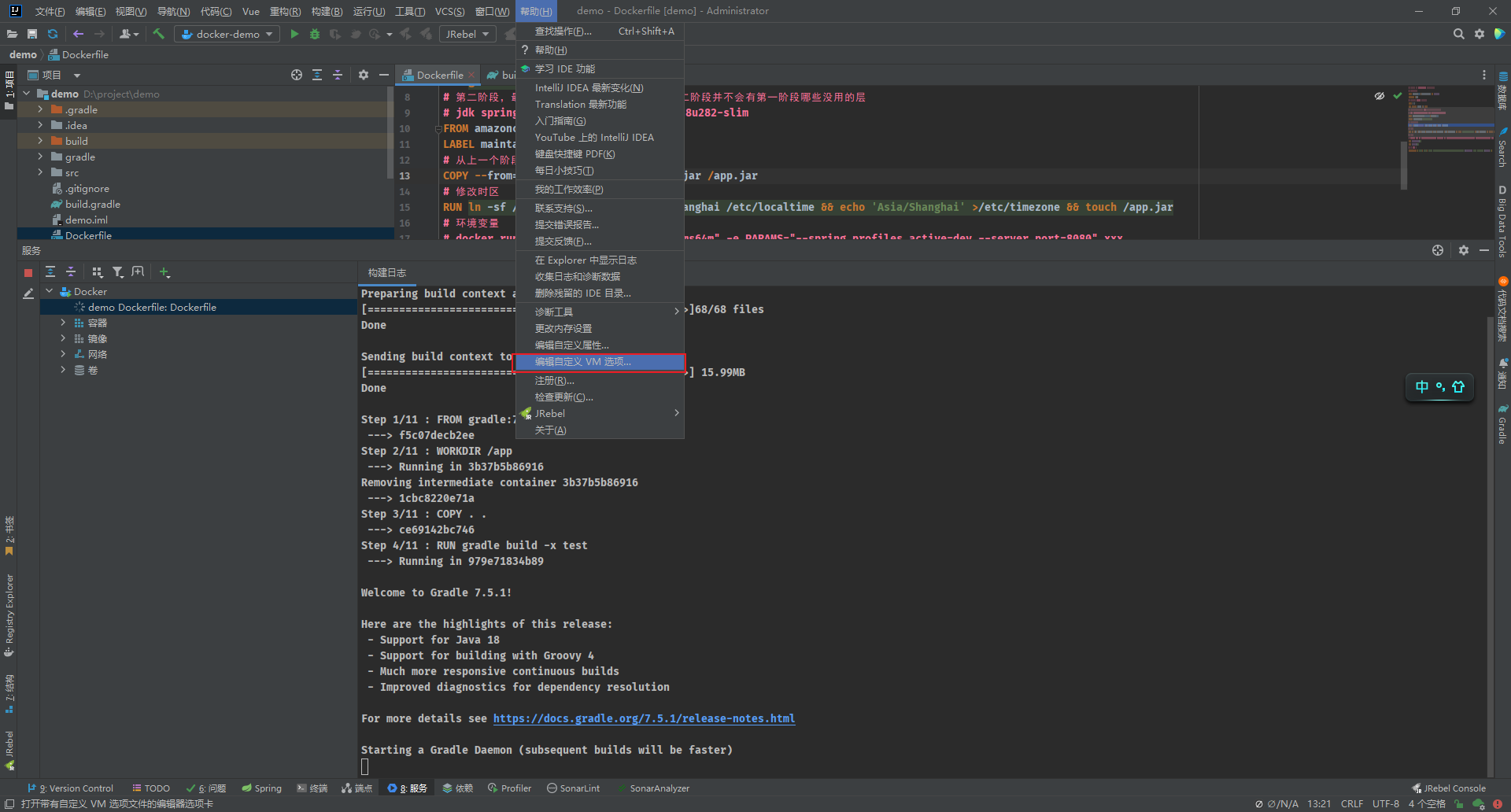Image resolution: width=1511 pixels, height=812 pixels.
Task: Click Open in New Tab services icon
Action: [x=139, y=272]
